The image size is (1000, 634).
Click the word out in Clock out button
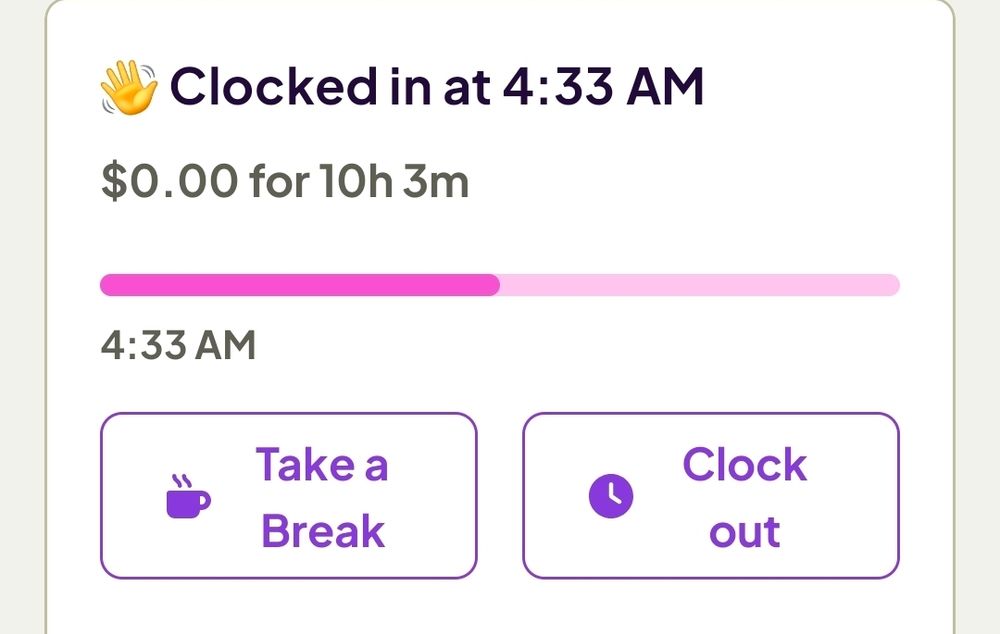point(744,531)
